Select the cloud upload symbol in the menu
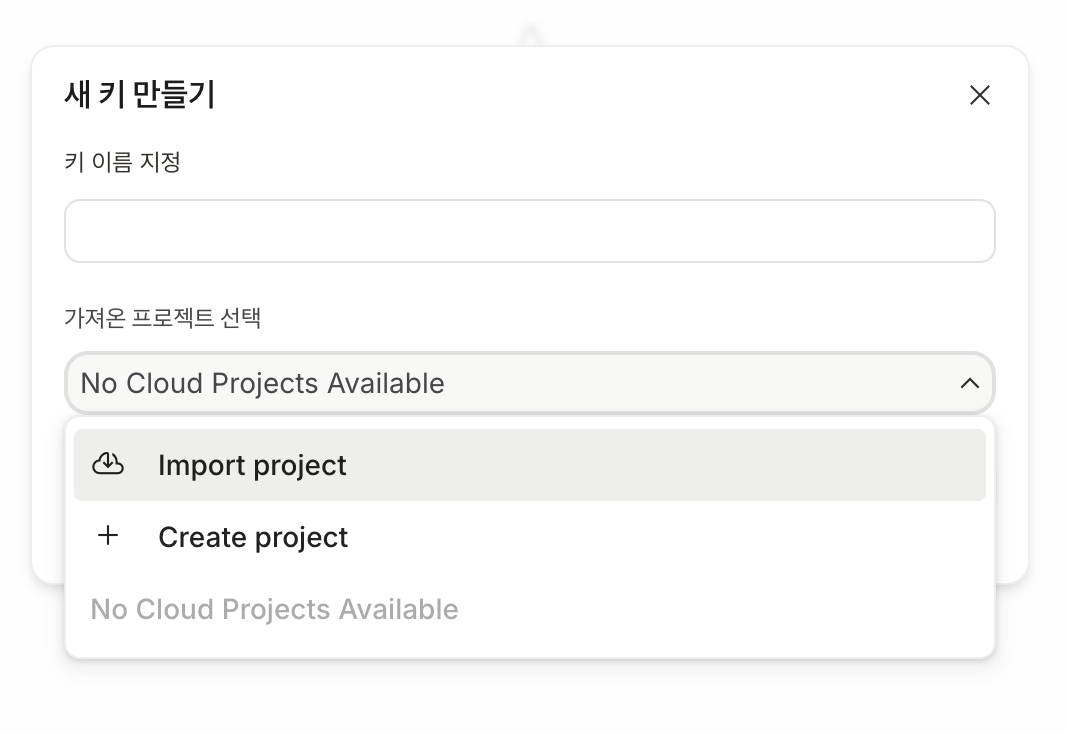The image size is (1066, 734). coord(108,464)
